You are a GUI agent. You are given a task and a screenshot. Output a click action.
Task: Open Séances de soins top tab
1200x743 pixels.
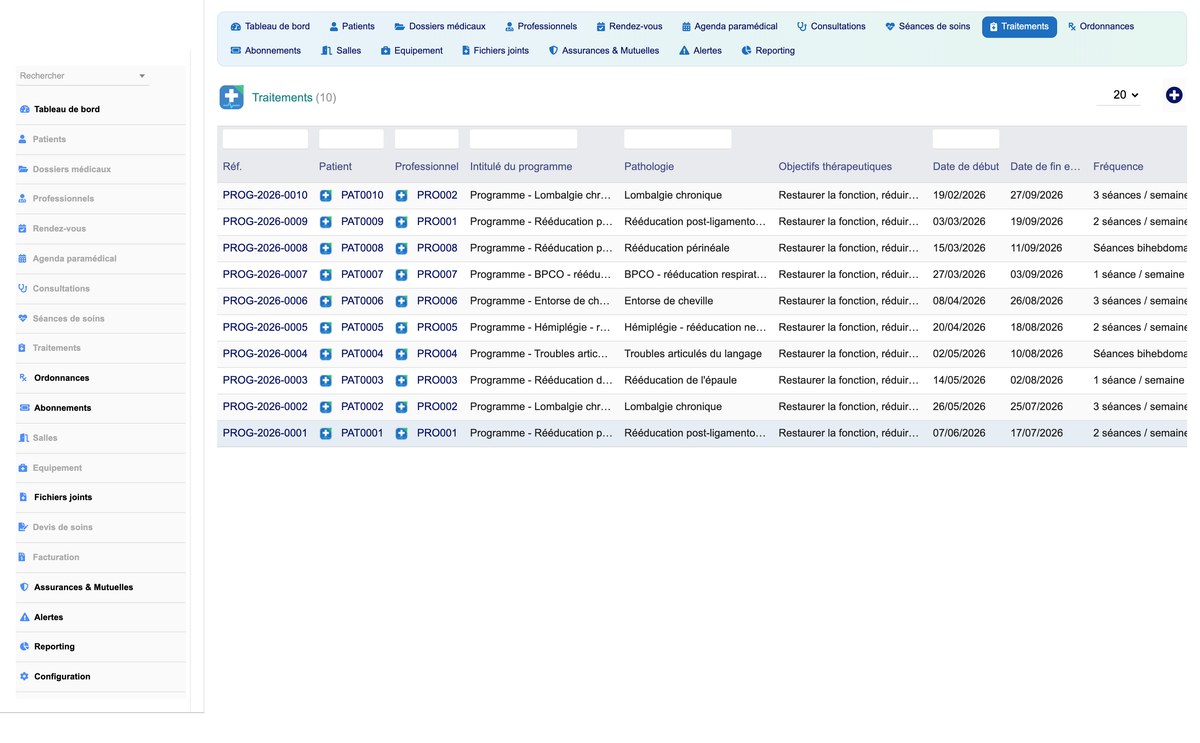coord(928,26)
